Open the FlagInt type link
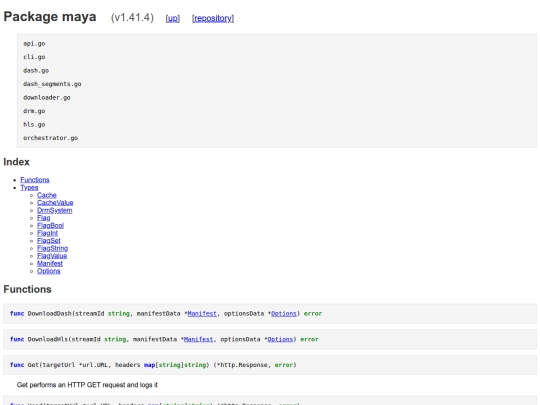 [x=48, y=233]
